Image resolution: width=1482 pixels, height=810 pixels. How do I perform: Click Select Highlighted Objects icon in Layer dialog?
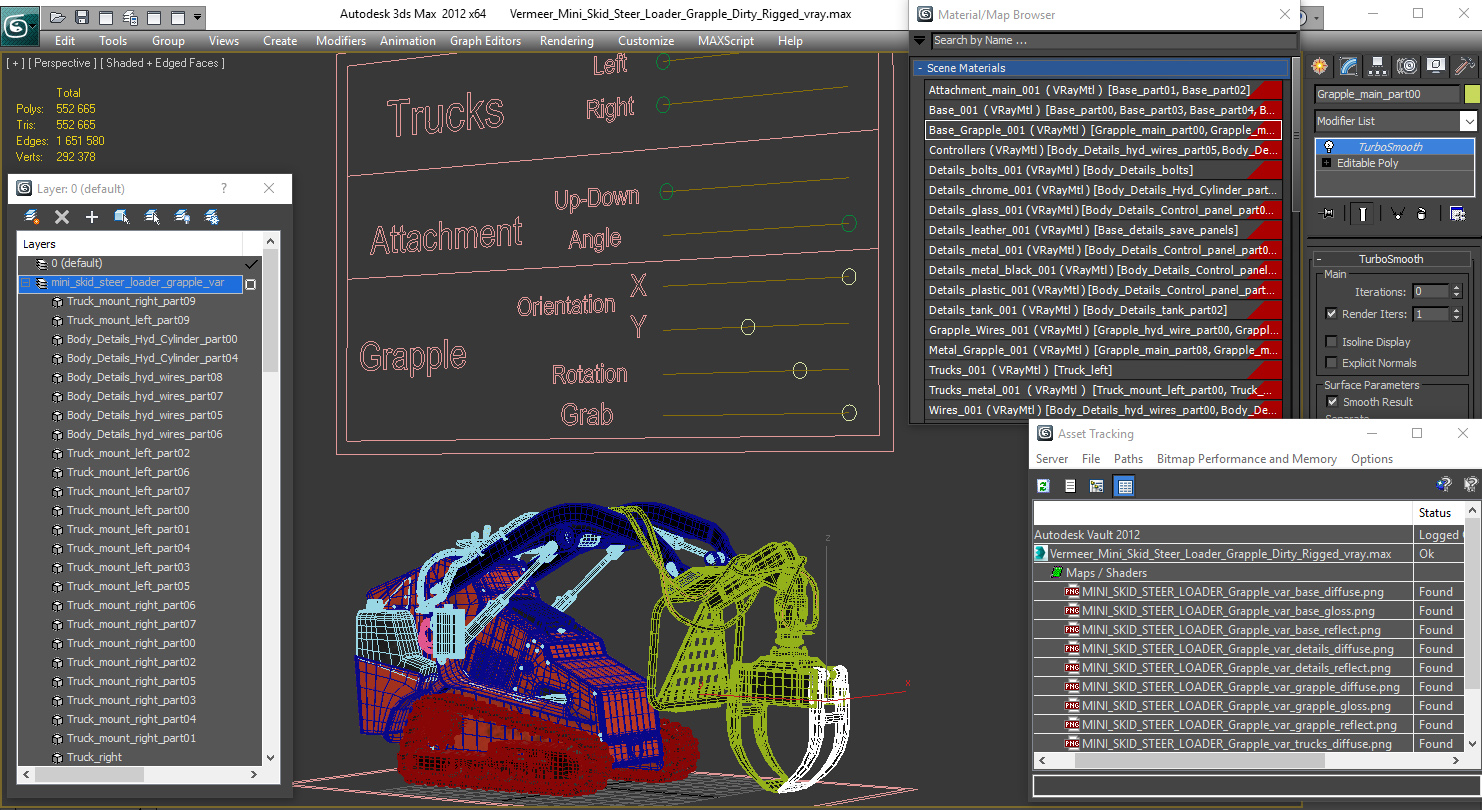(x=122, y=216)
